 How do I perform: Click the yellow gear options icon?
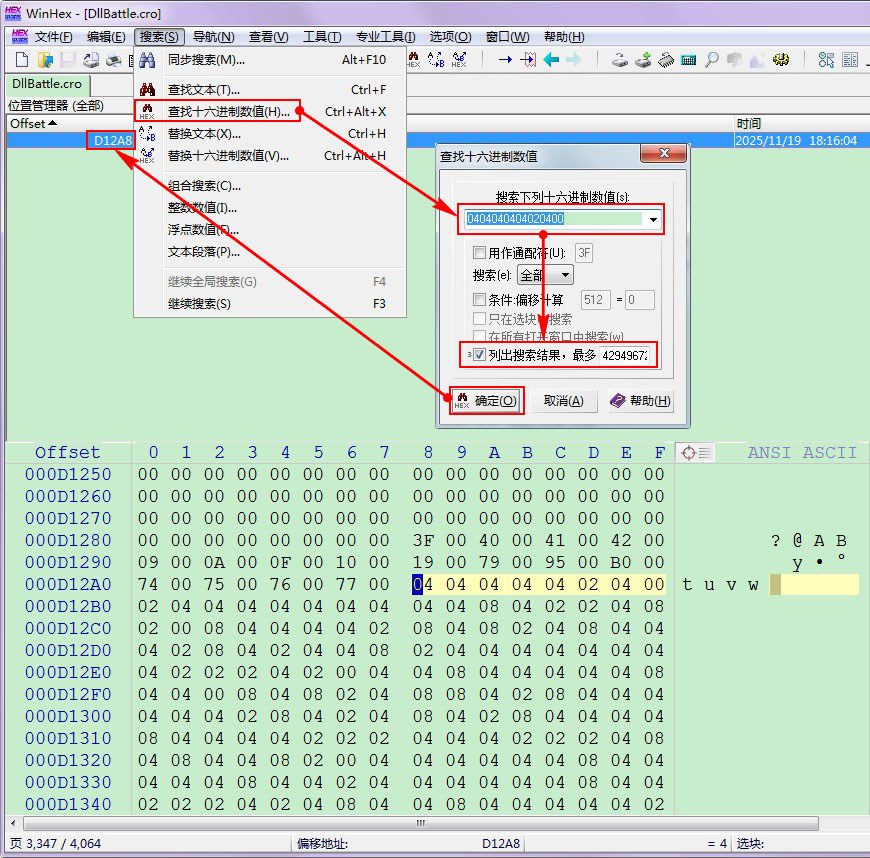click(781, 60)
